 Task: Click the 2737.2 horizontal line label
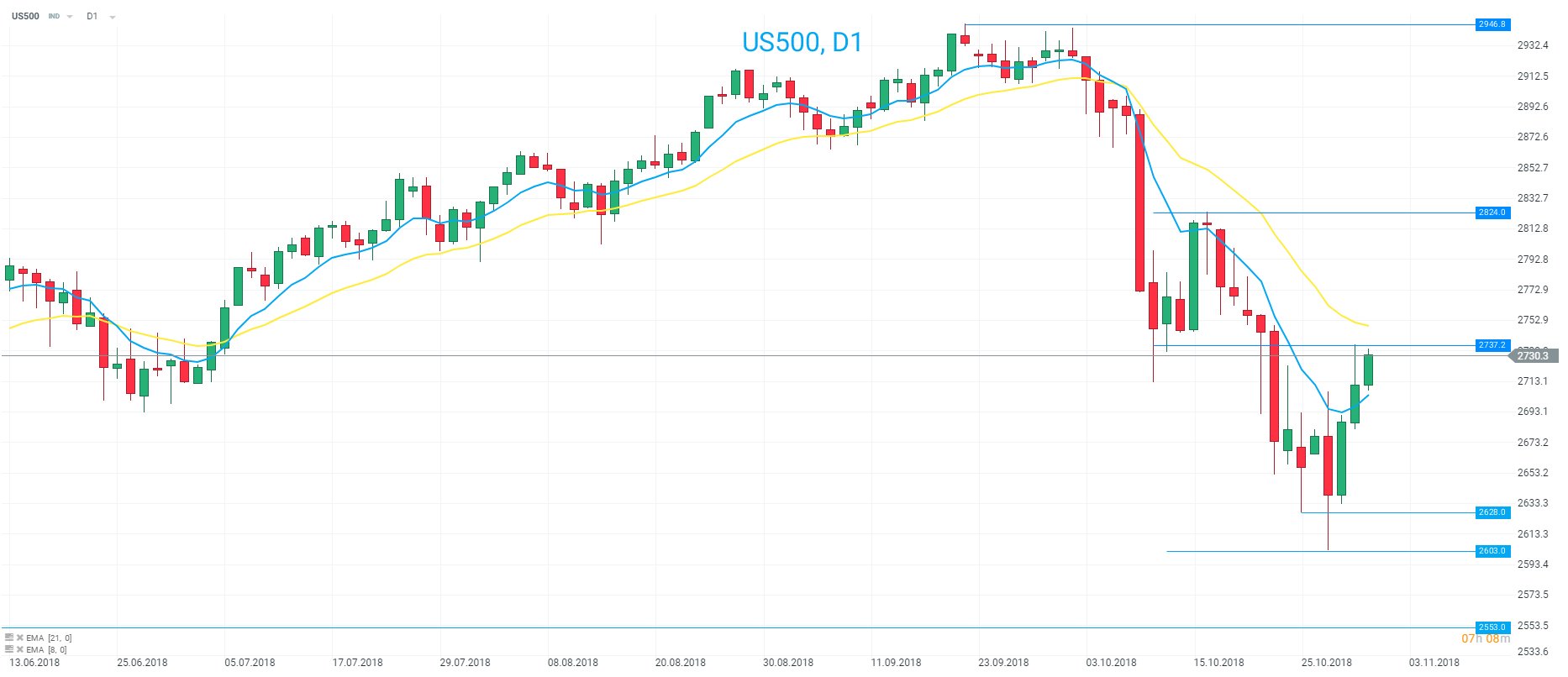coord(1492,345)
